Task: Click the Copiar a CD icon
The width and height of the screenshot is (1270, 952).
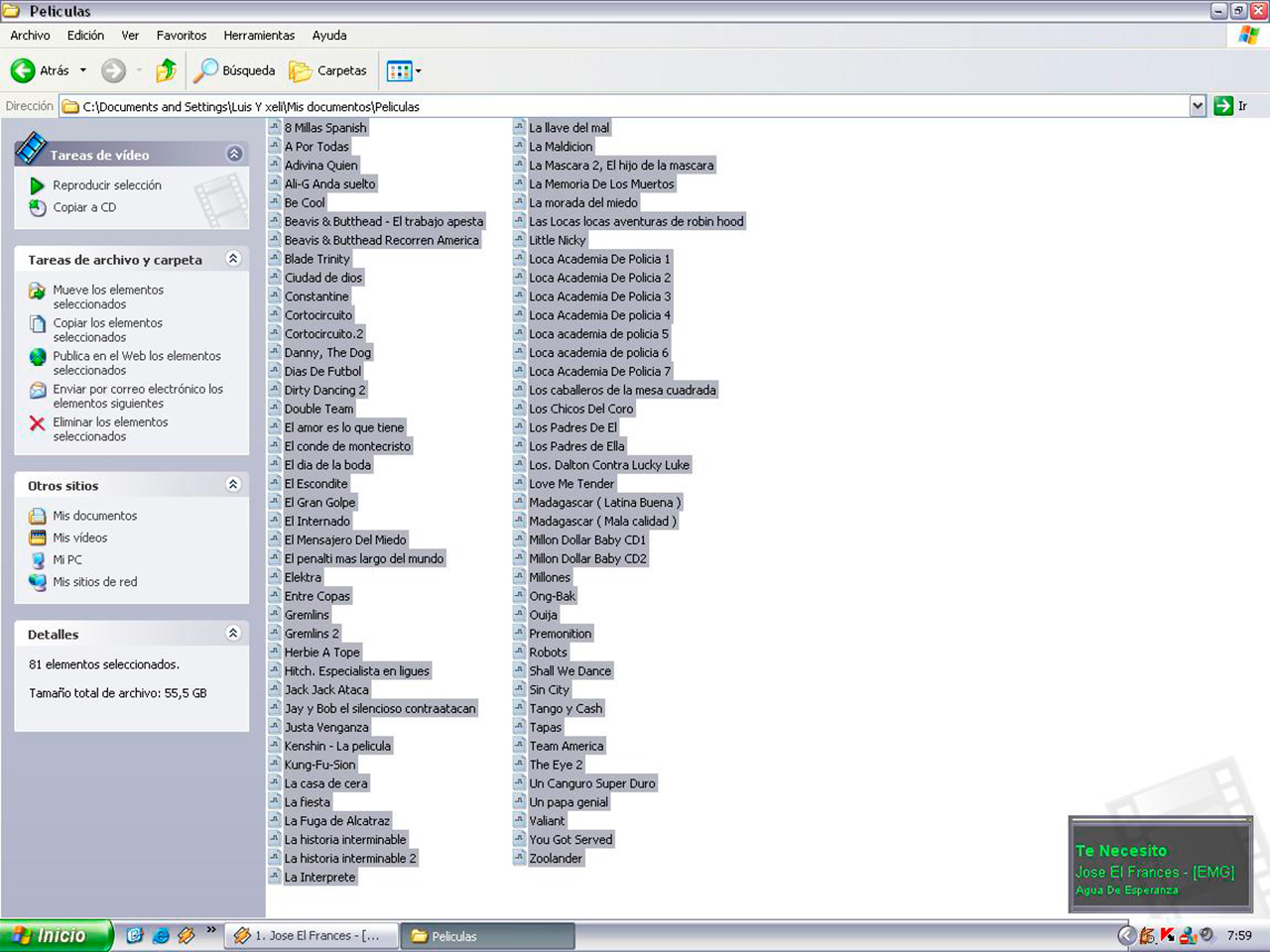Action: (x=38, y=207)
